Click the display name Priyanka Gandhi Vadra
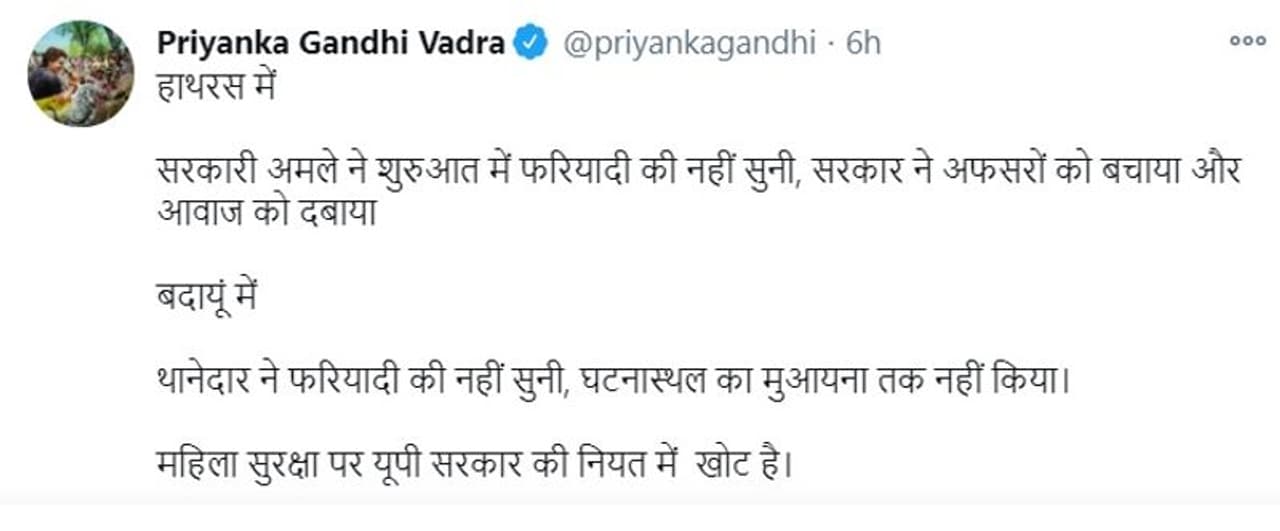Viewport: 1280px width, 531px height. [x=331, y=44]
